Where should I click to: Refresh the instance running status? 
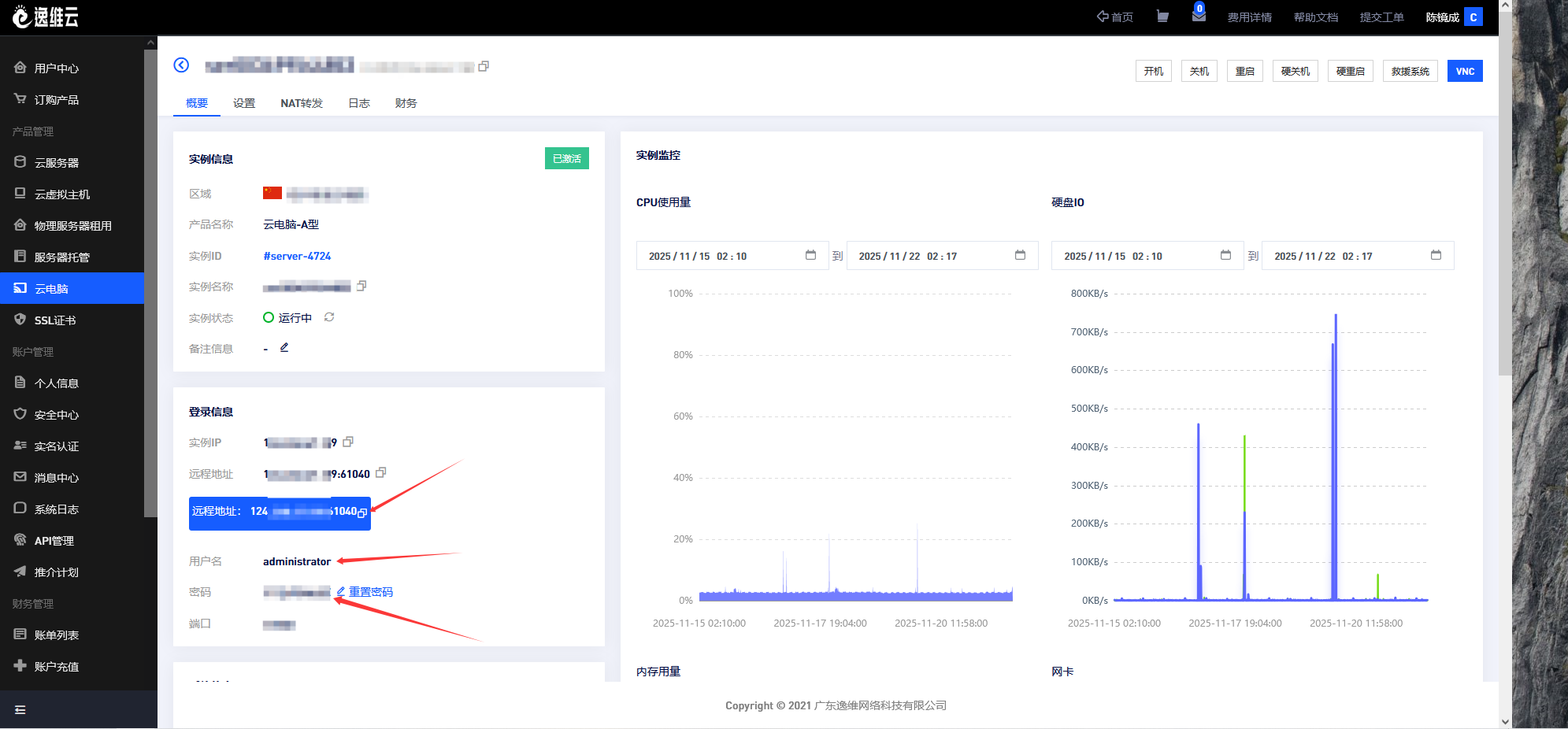[329, 317]
